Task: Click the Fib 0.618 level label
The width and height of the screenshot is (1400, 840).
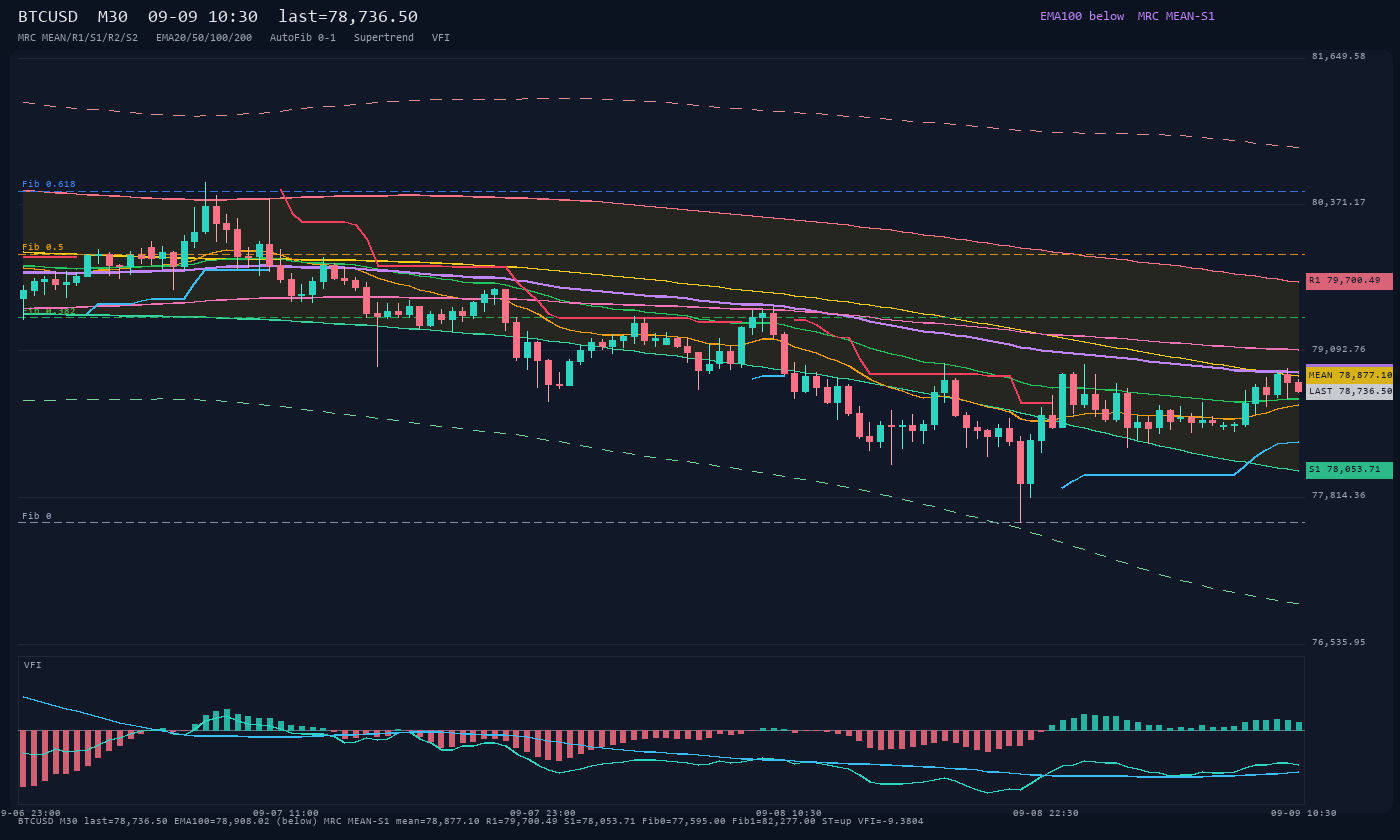Action: click(x=49, y=185)
